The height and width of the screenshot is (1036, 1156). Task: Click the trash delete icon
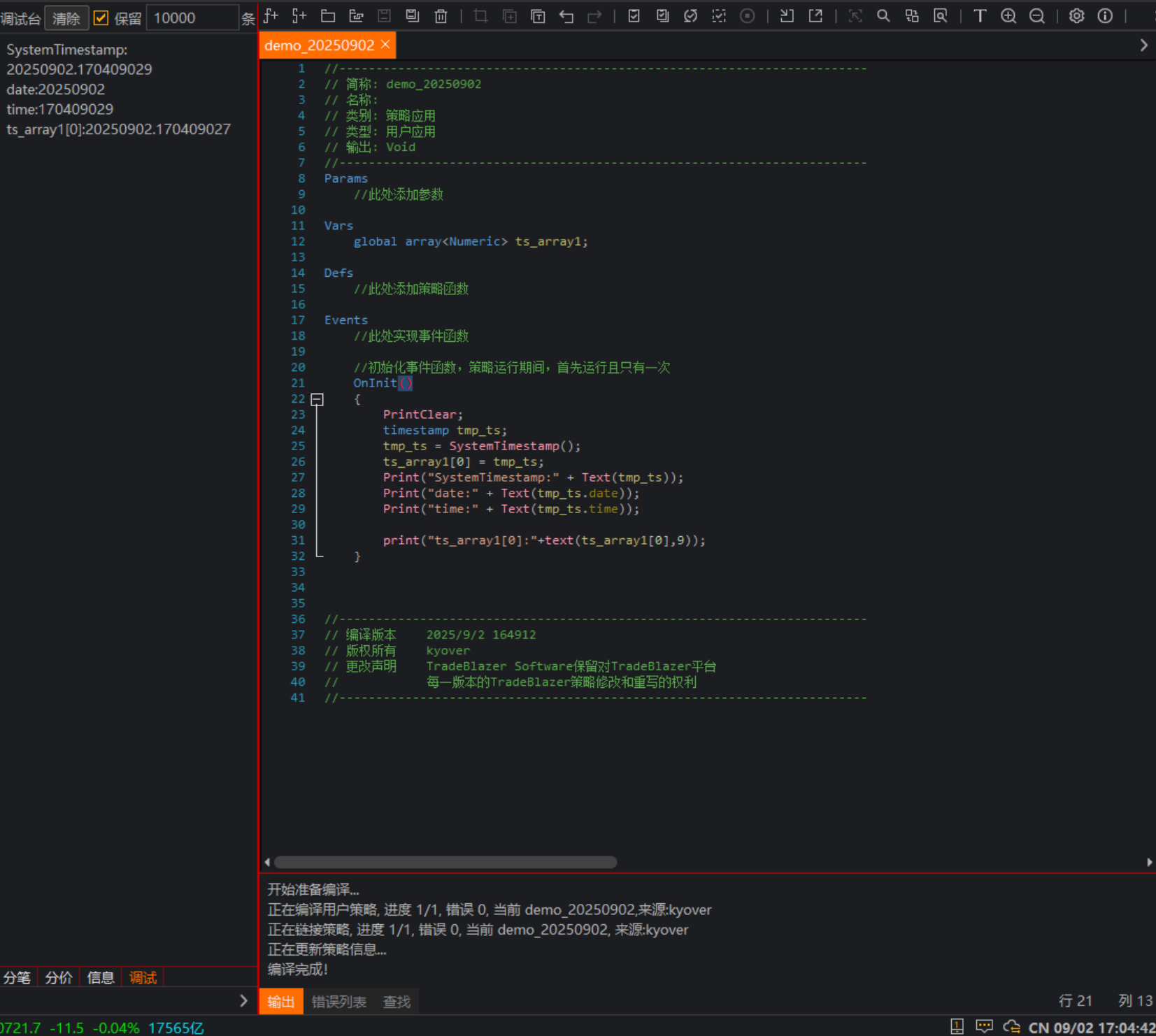pyautogui.click(x=441, y=16)
